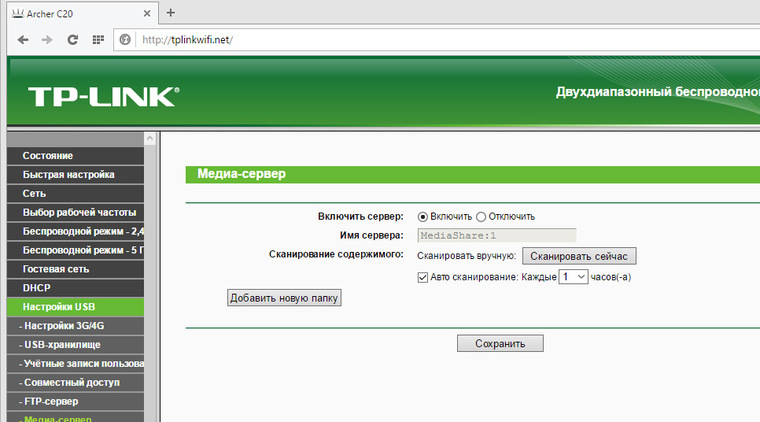Open the Состояние menu item
The image size is (760, 422).
click(x=76, y=156)
